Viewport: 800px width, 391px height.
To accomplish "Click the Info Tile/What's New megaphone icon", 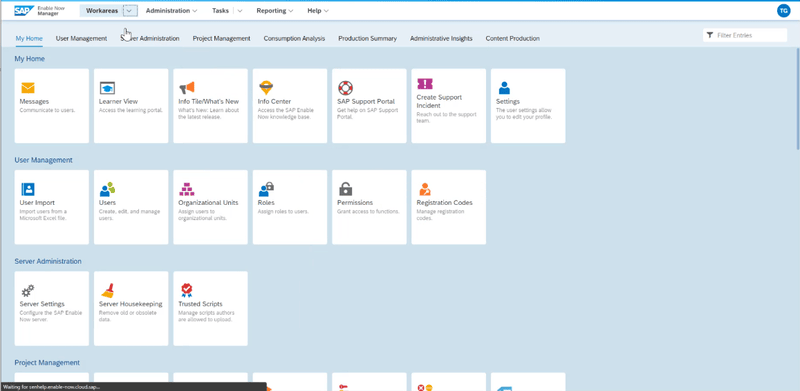I will (x=186, y=88).
